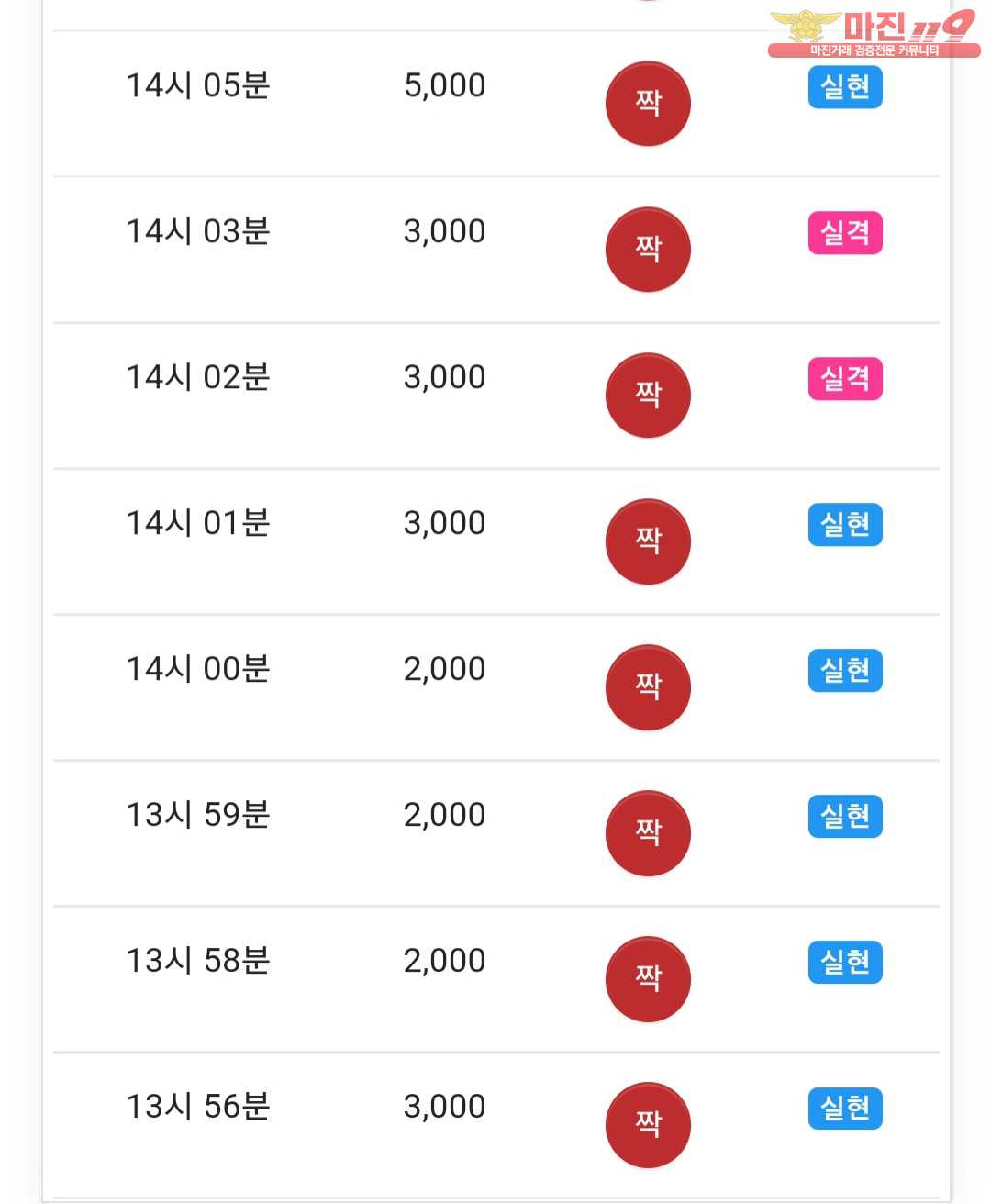Click the blue 실현 badge at 14시 01분
Image resolution: width=991 pixels, height=1204 pixels.
coord(845,525)
